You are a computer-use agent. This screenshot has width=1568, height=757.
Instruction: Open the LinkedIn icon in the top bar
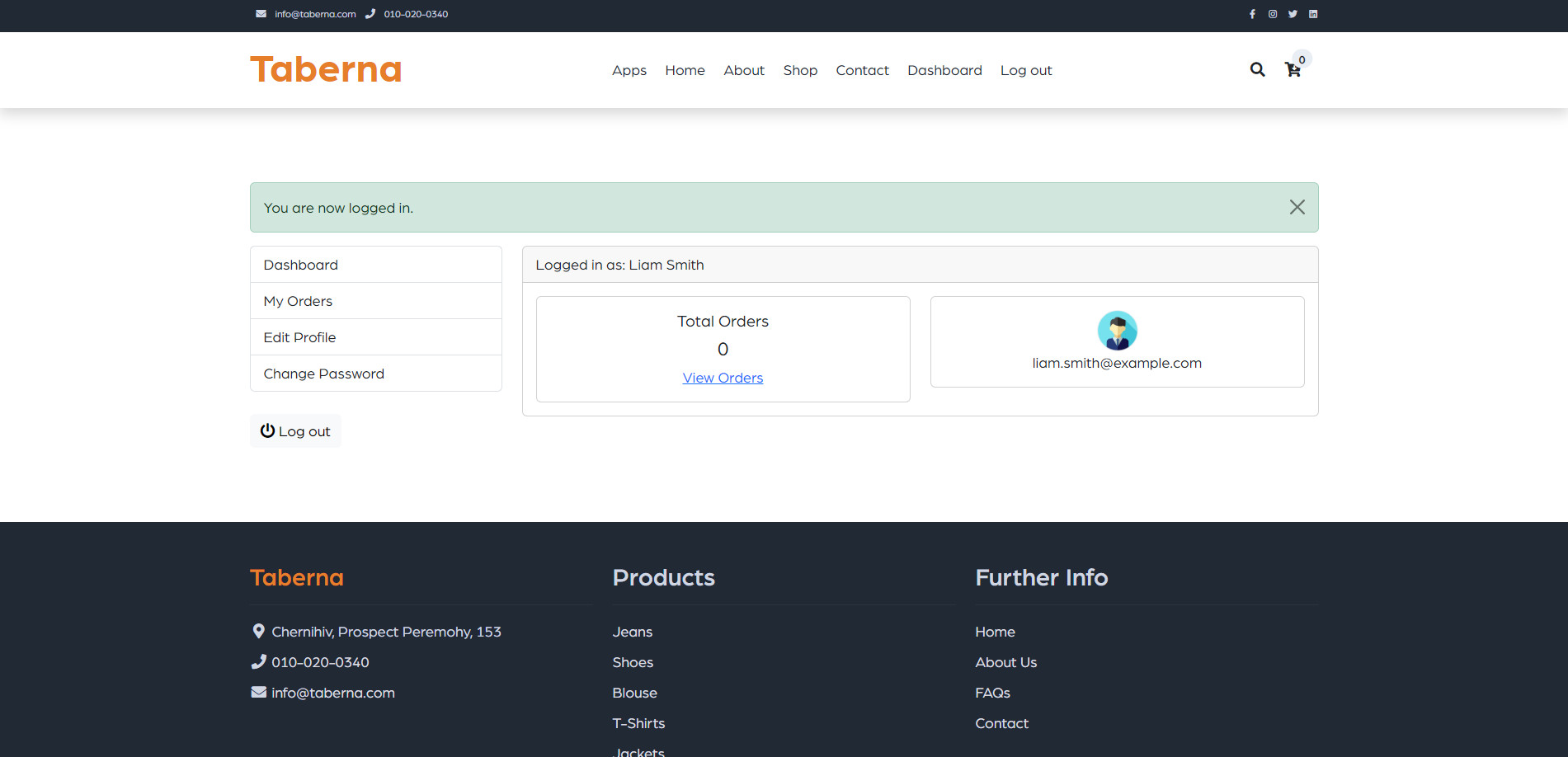point(1313,14)
